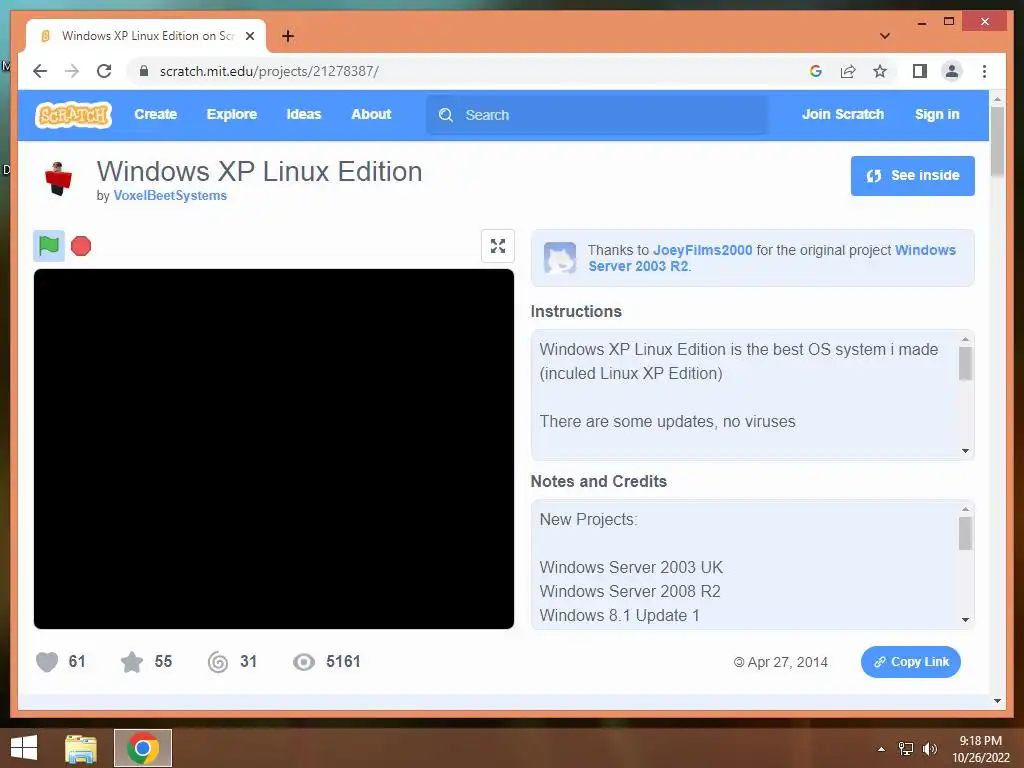Click the 5161 views count

click(344, 662)
